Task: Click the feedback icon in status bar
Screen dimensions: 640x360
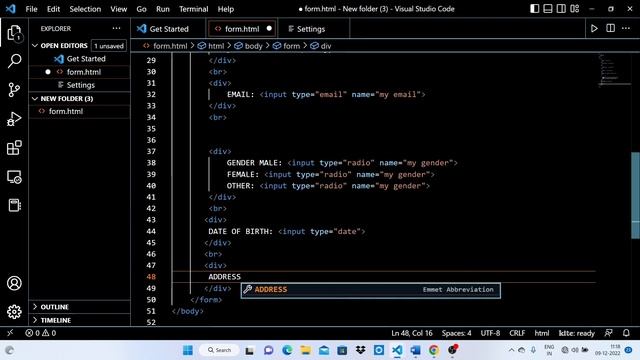Action: [x=609, y=333]
